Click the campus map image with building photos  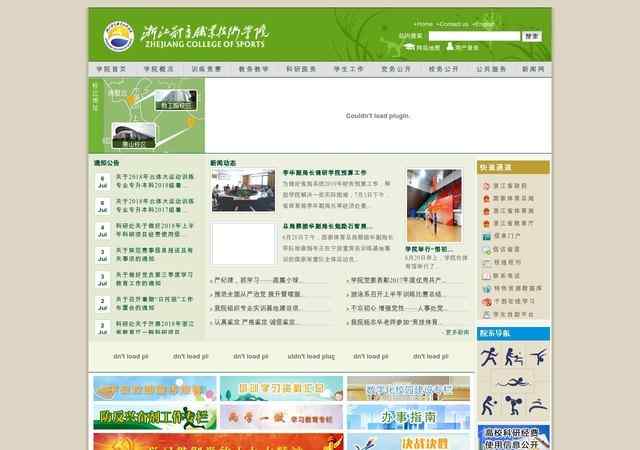(x=147, y=116)
